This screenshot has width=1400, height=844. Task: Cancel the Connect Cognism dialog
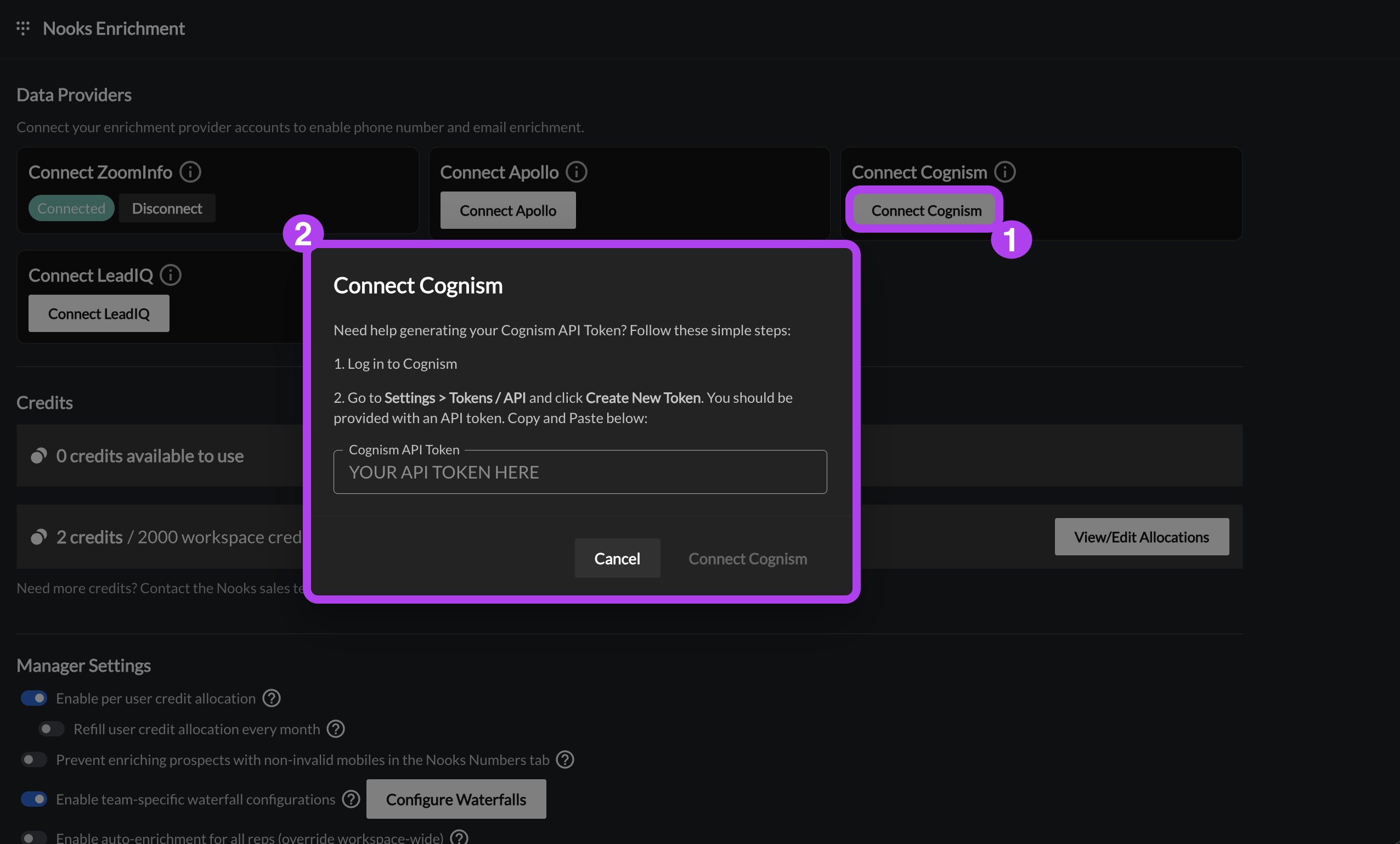[617, 558]
